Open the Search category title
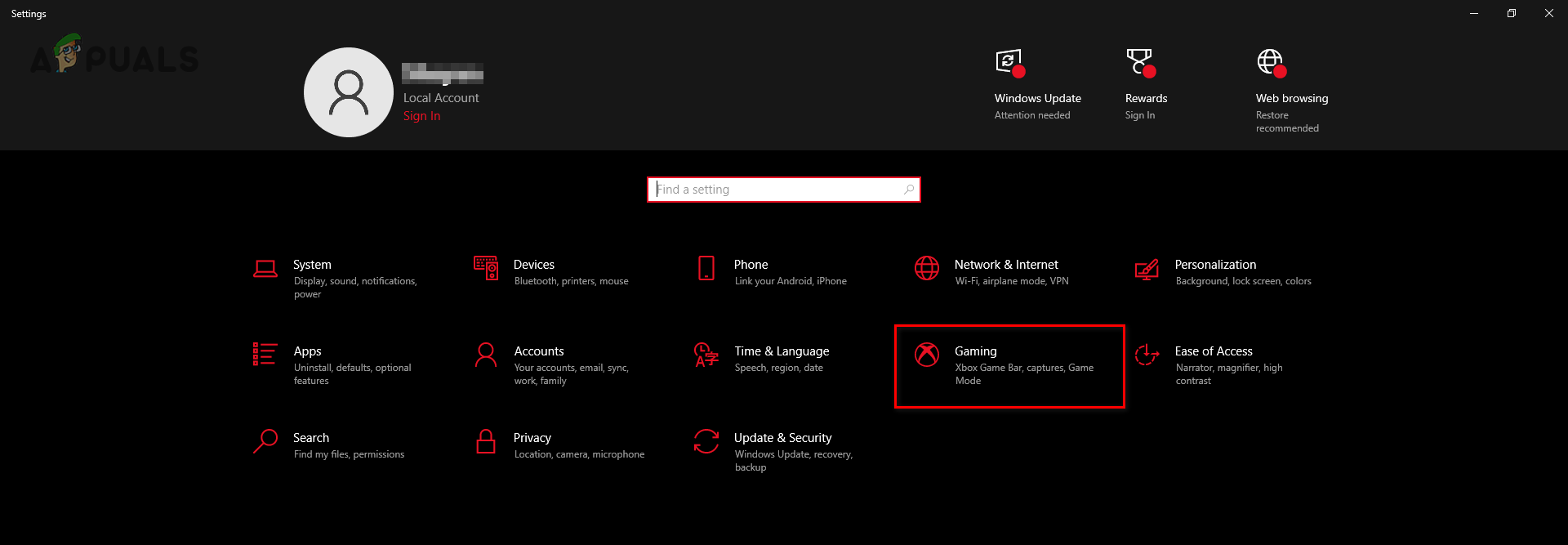 pyautogui.click(x=311, y=438)
